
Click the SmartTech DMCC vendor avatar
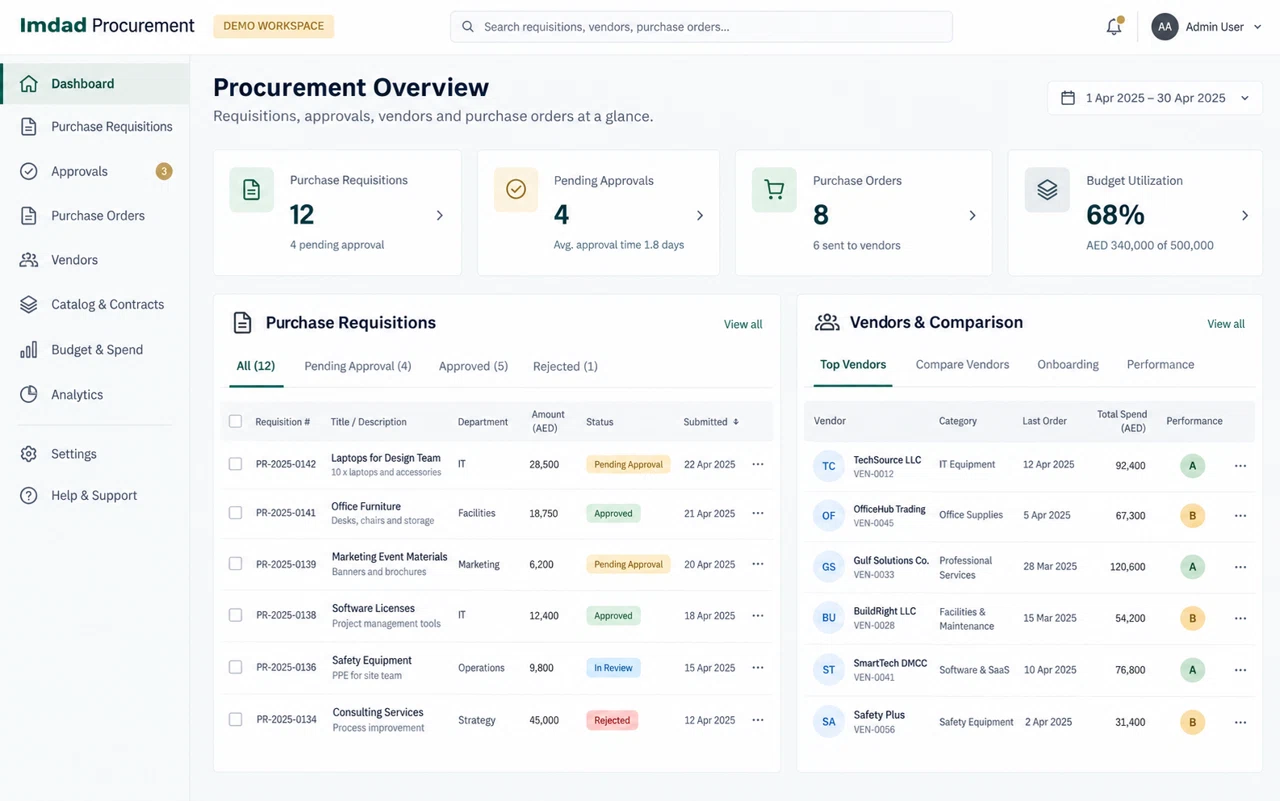point(829,670)
